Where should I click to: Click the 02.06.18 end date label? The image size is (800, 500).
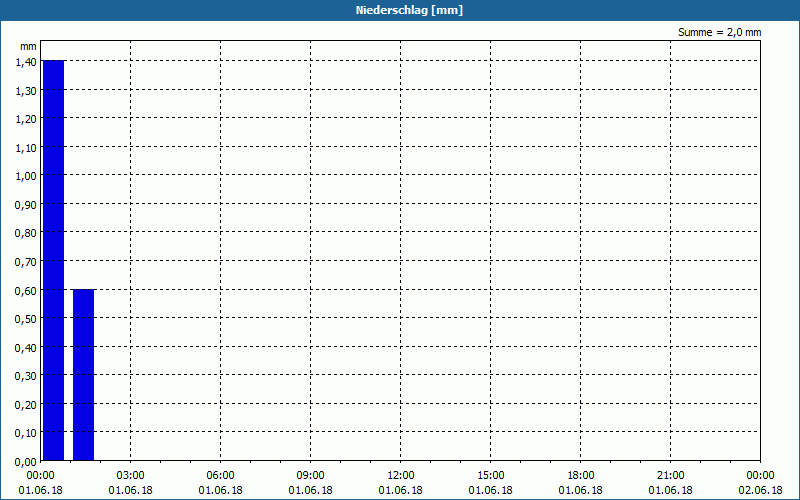click(x=760, y=490)
